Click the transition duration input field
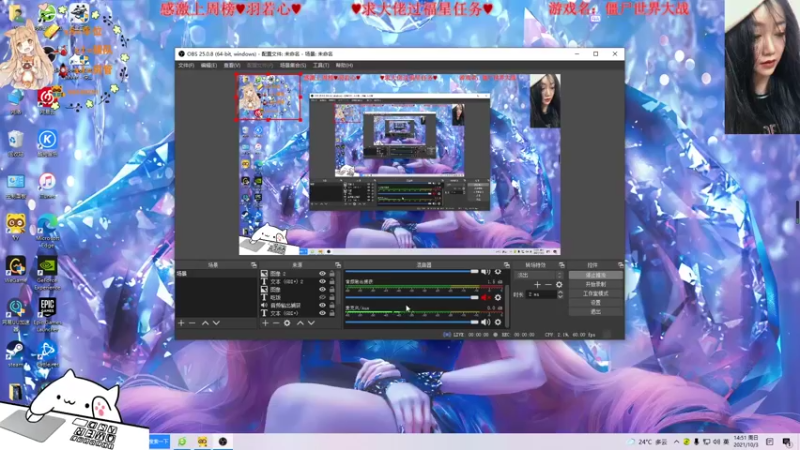 (542, 294)
